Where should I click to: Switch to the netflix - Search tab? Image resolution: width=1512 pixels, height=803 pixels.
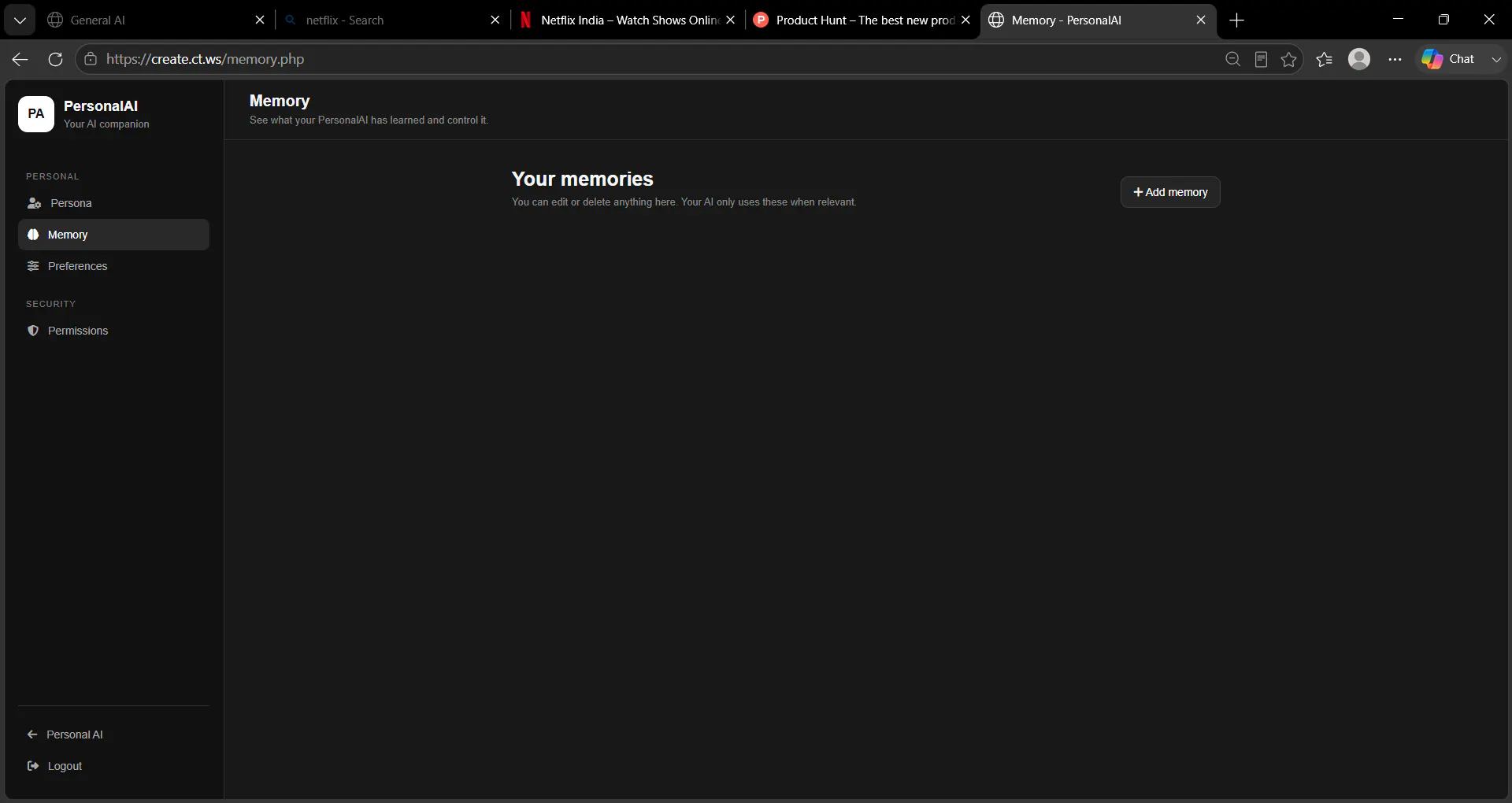point(392,20)
